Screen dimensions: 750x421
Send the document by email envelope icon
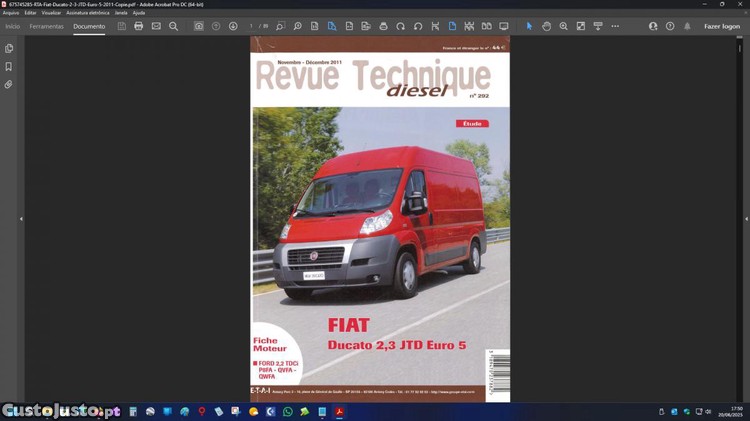tap(156, 26)
